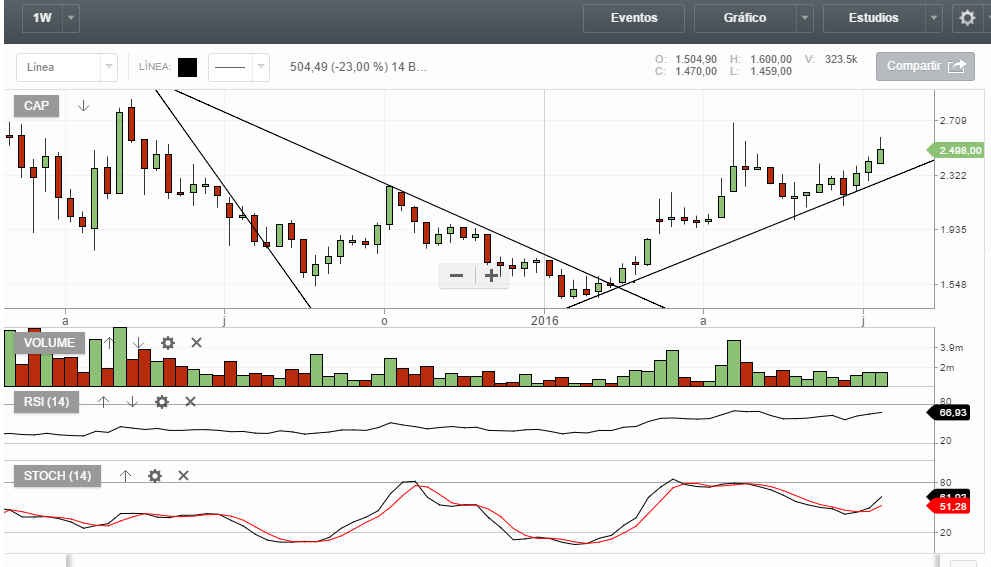This screenshot has width=991, height=567.
Task: Click the STOCH (14) panel label
Action: (58, 475)
